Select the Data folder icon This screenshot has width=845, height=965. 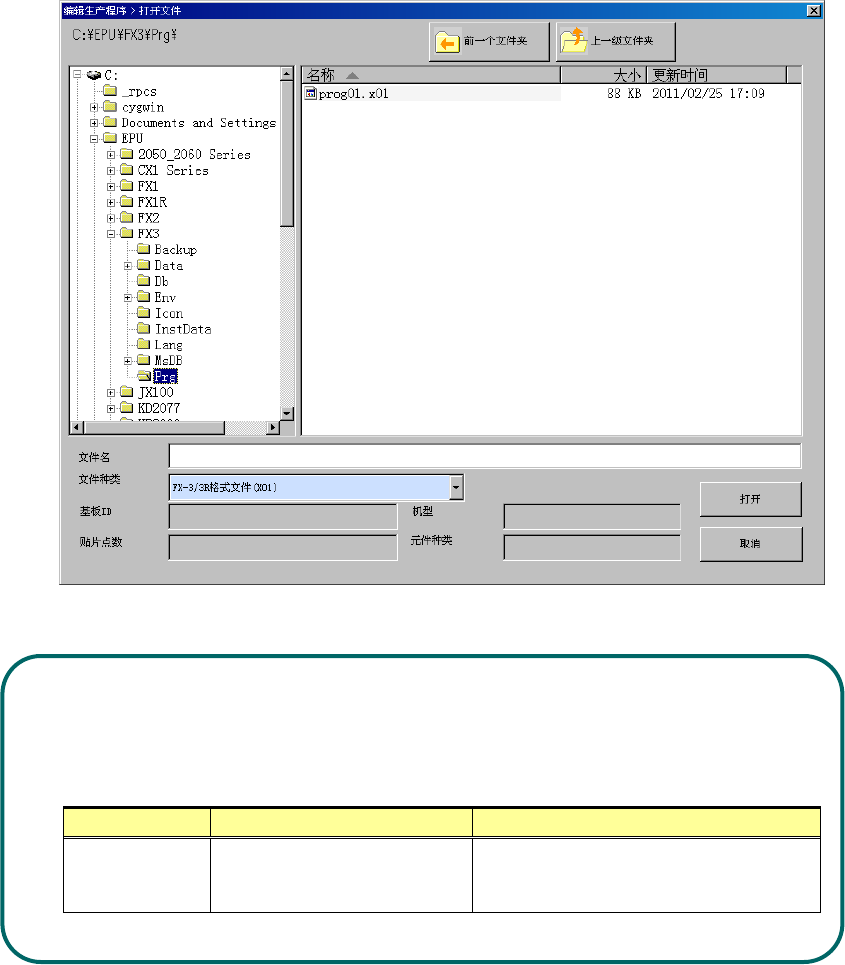pos(143,265)
